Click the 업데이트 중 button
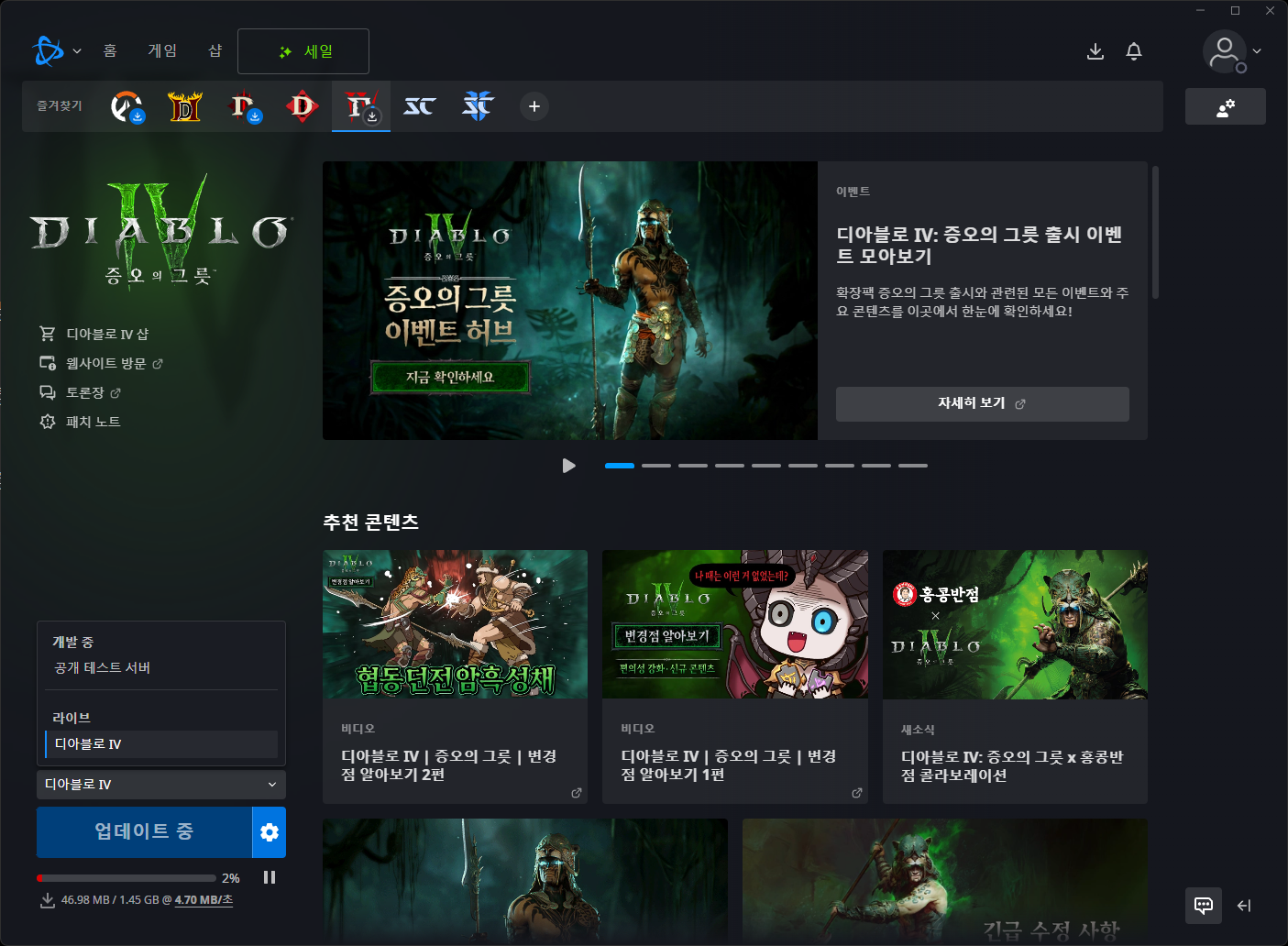This screenshot has height=946, width=1288. point(144,831)
